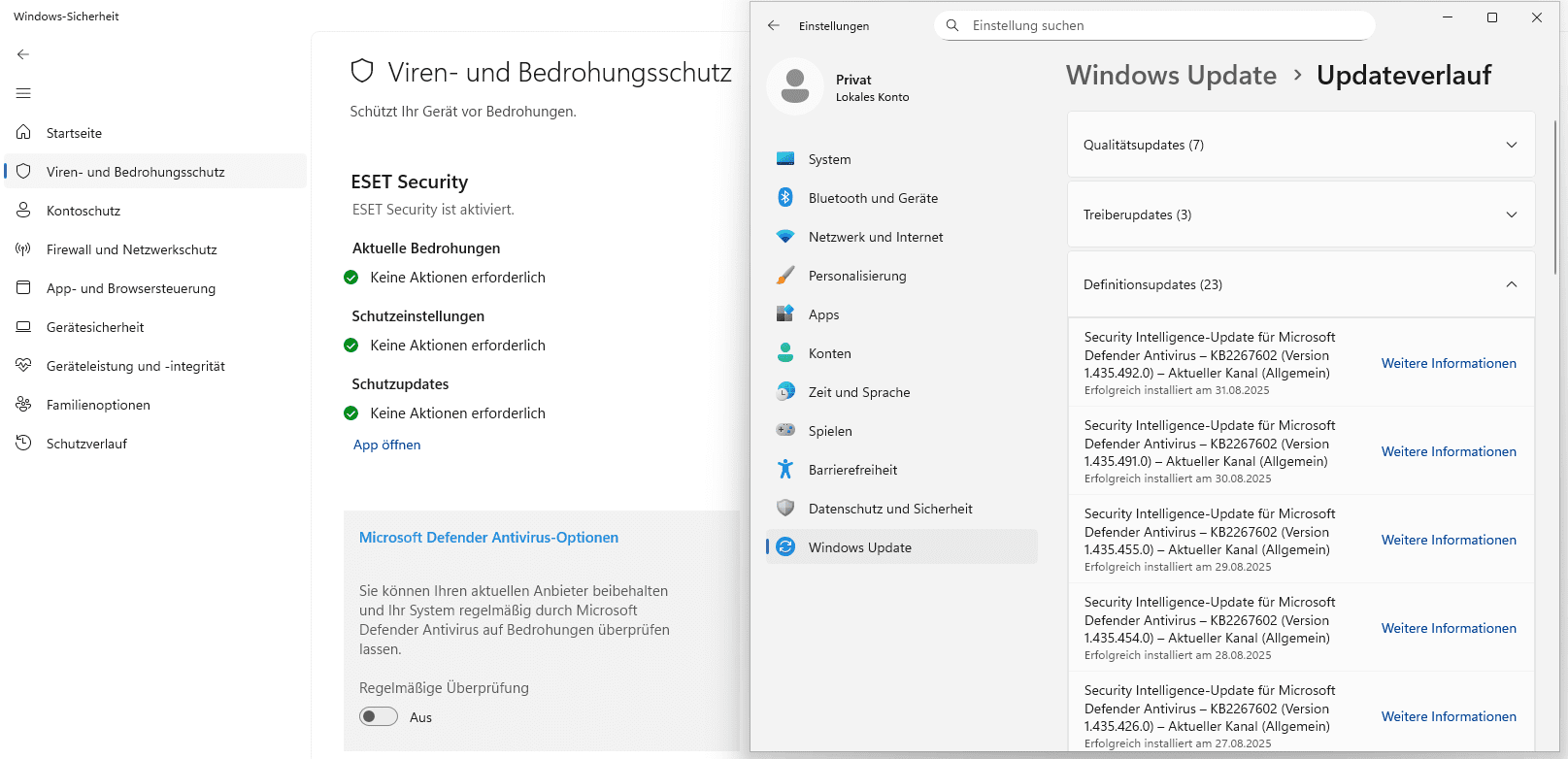Image resolution: width=1568 pixels, height=759 pixels.
Task: Open the Windows-Sicherheit hamburger menu
Action: 23,93
